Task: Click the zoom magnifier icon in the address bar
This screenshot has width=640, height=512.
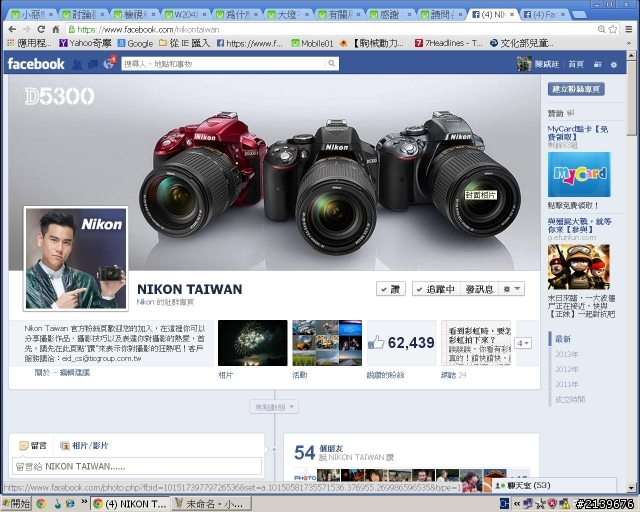Action: coord(601,29)
